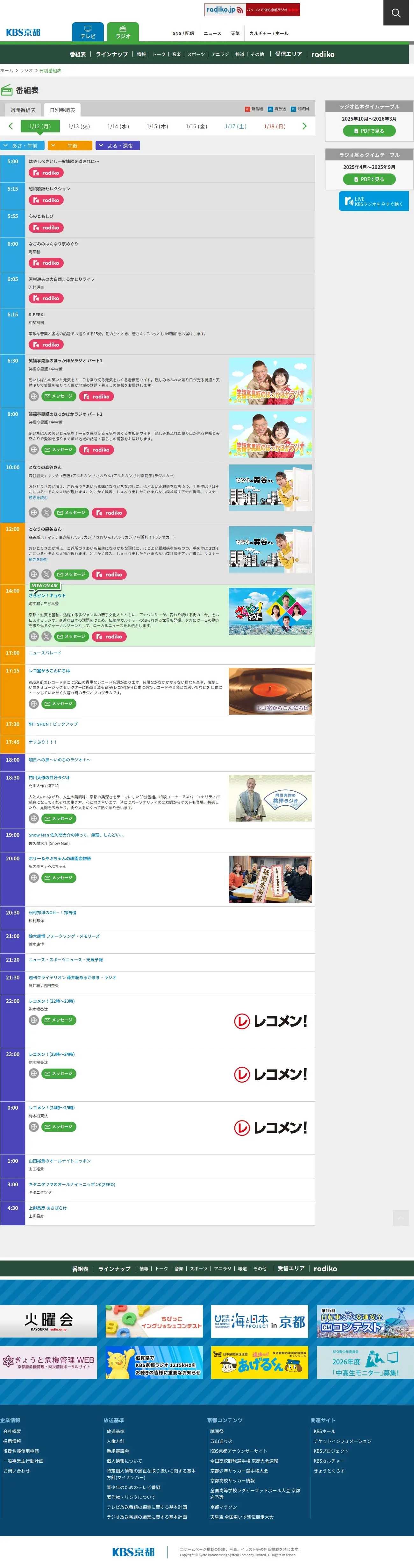Open PDF for 2025年4月〜2025年9月 timetable
The image size is (414, 1568).
click(369, 179)
